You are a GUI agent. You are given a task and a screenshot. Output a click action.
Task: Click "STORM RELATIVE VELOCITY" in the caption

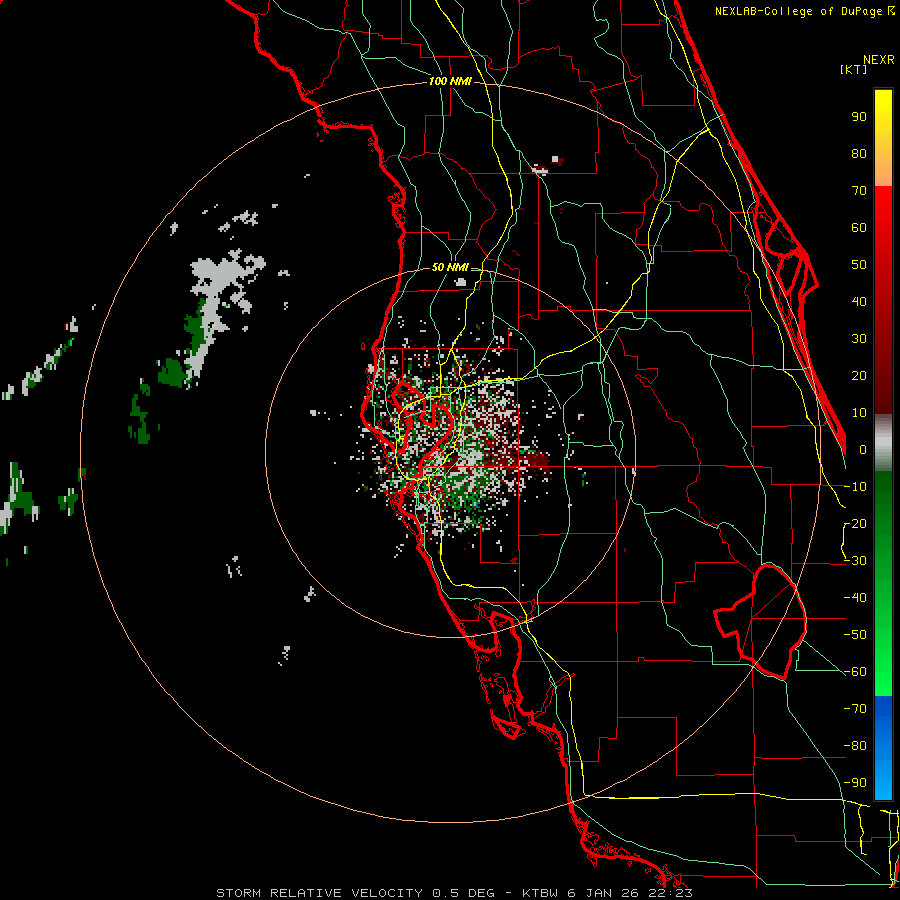pyautogui.click(x=319, y=893)
